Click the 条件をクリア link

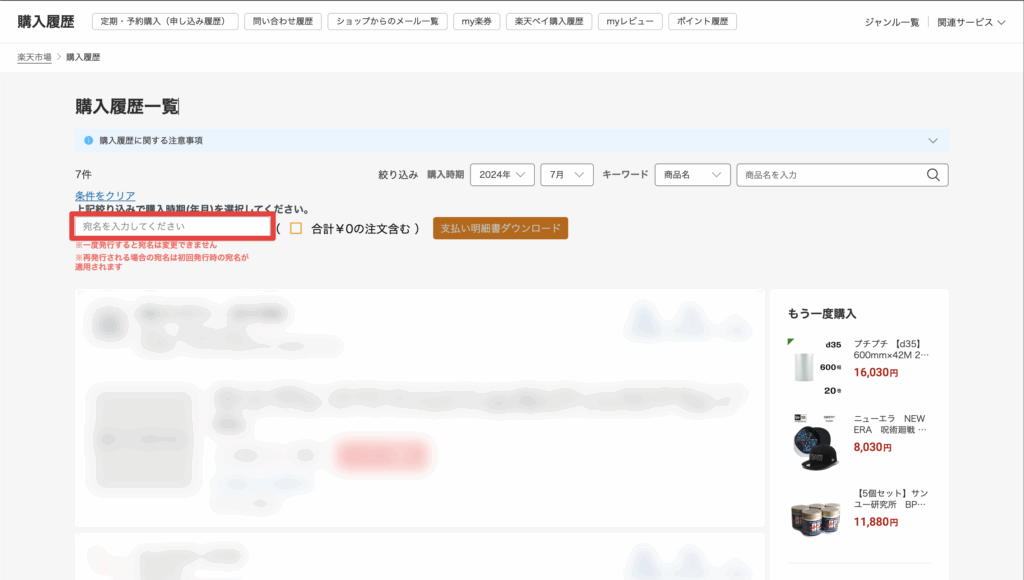pyautogui.click(x=105, y=195)
